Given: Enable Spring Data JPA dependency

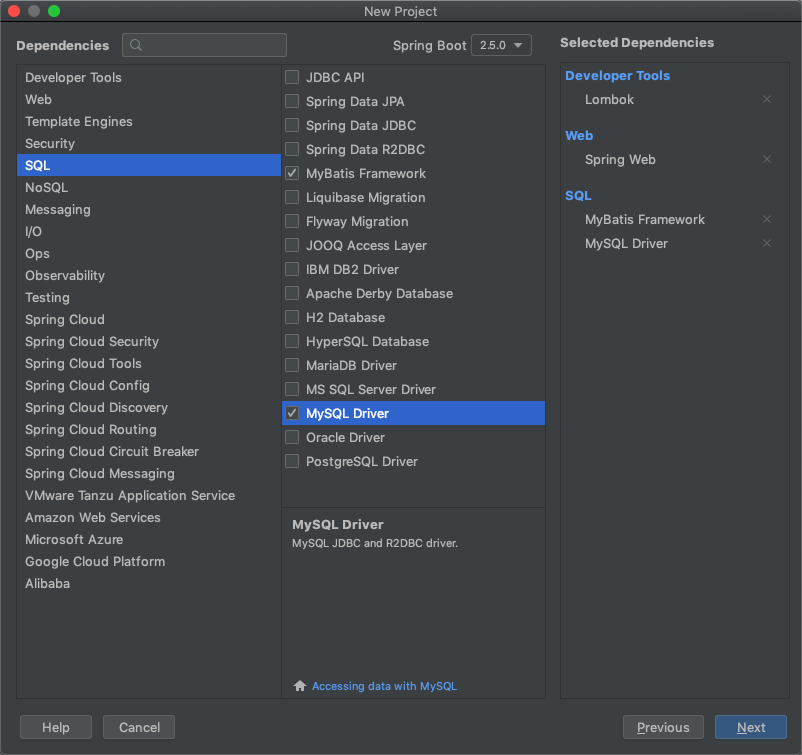Looking at the screenshot, I should (292, 101).
